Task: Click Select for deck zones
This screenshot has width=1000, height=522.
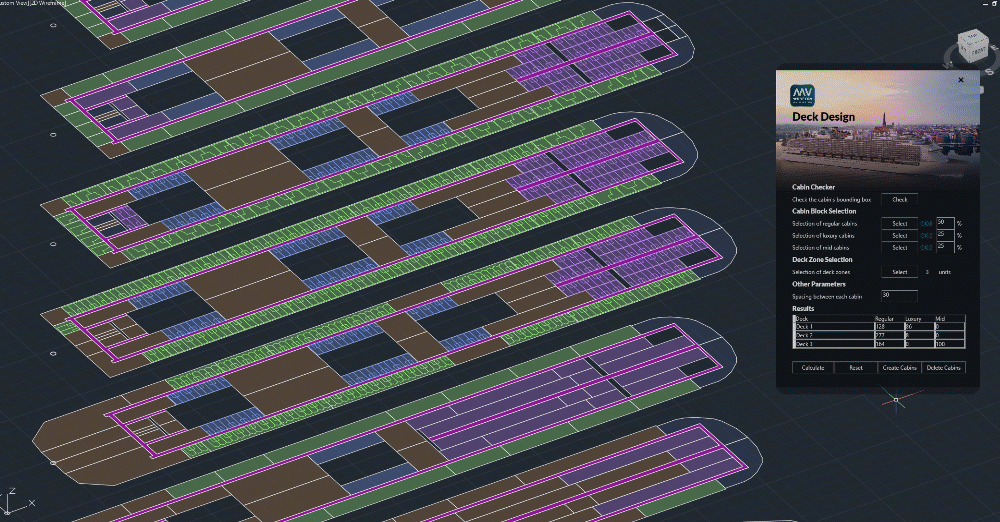Action: (899, 272)
